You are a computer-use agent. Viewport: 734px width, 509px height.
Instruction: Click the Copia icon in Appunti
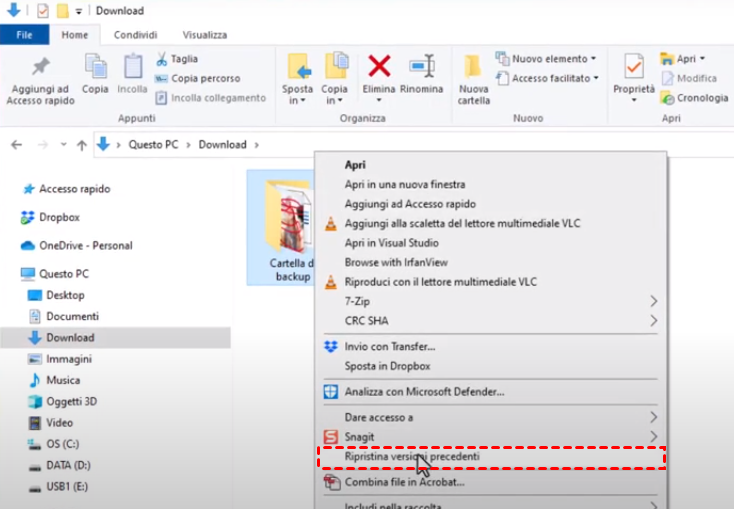pyautogui.click(x=95, y=67)
